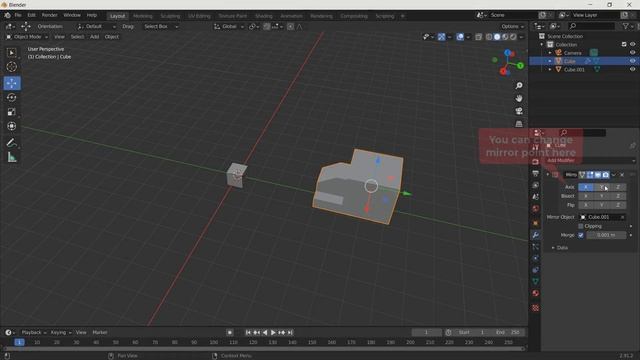Hide Camera with its eye icon
The height and width of the screenshot is (360, 640).
pyautogui.click(x=632, y=53)
